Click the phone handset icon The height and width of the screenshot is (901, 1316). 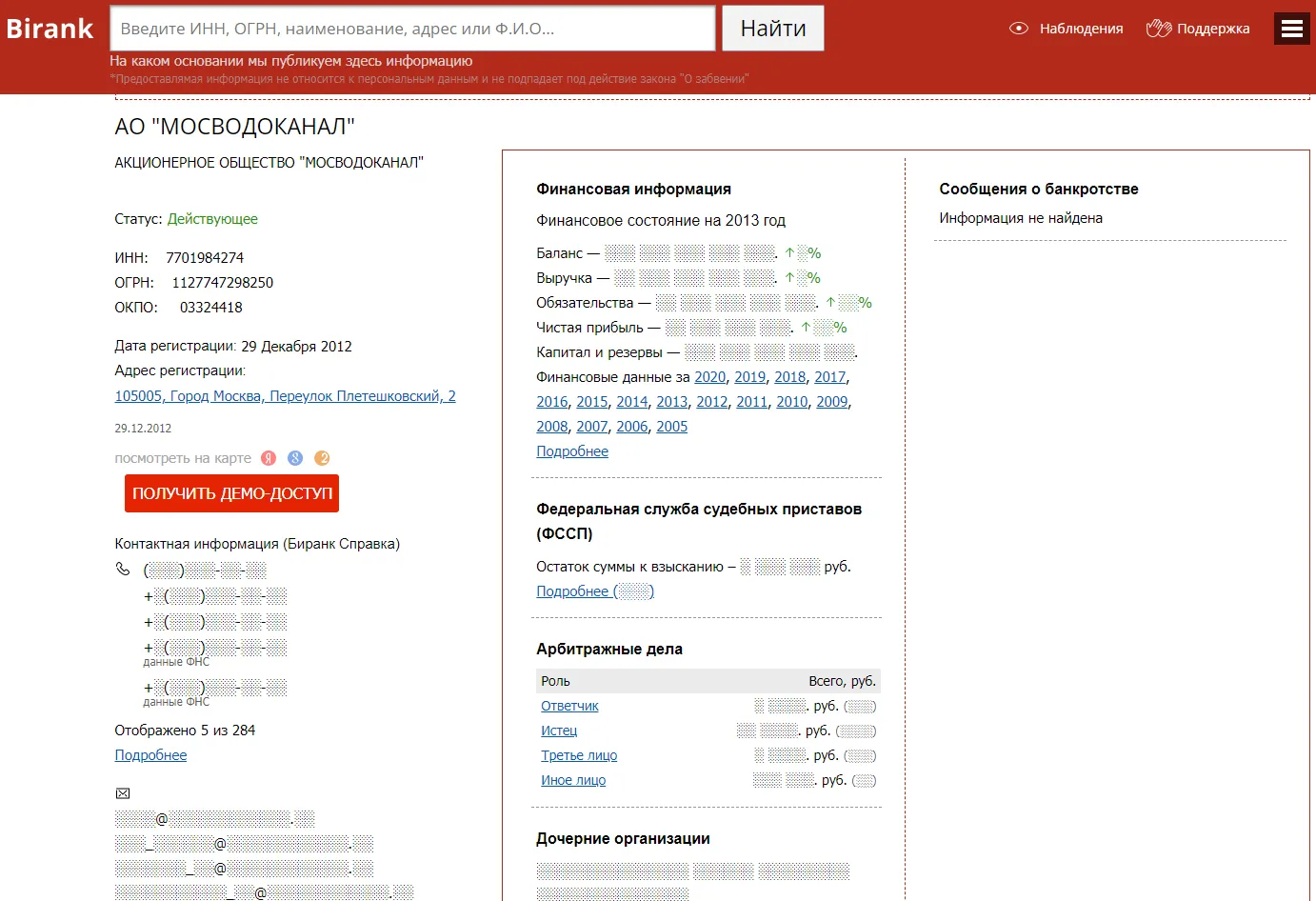click(x=123, y=569)
